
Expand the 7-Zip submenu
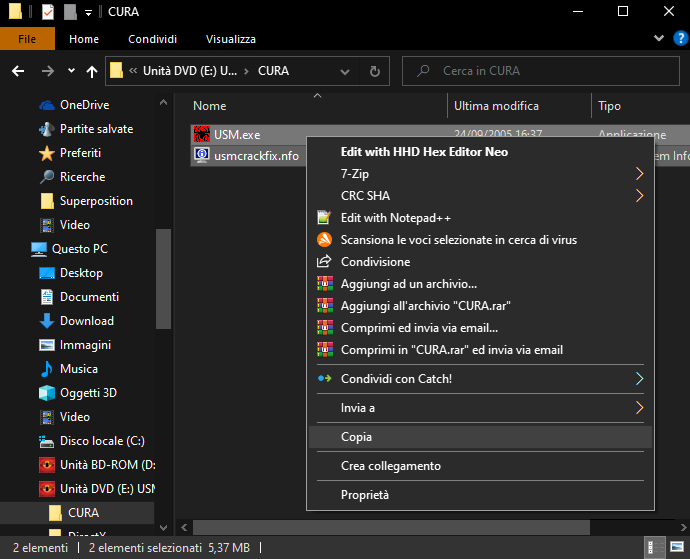(x=639, y=173)
